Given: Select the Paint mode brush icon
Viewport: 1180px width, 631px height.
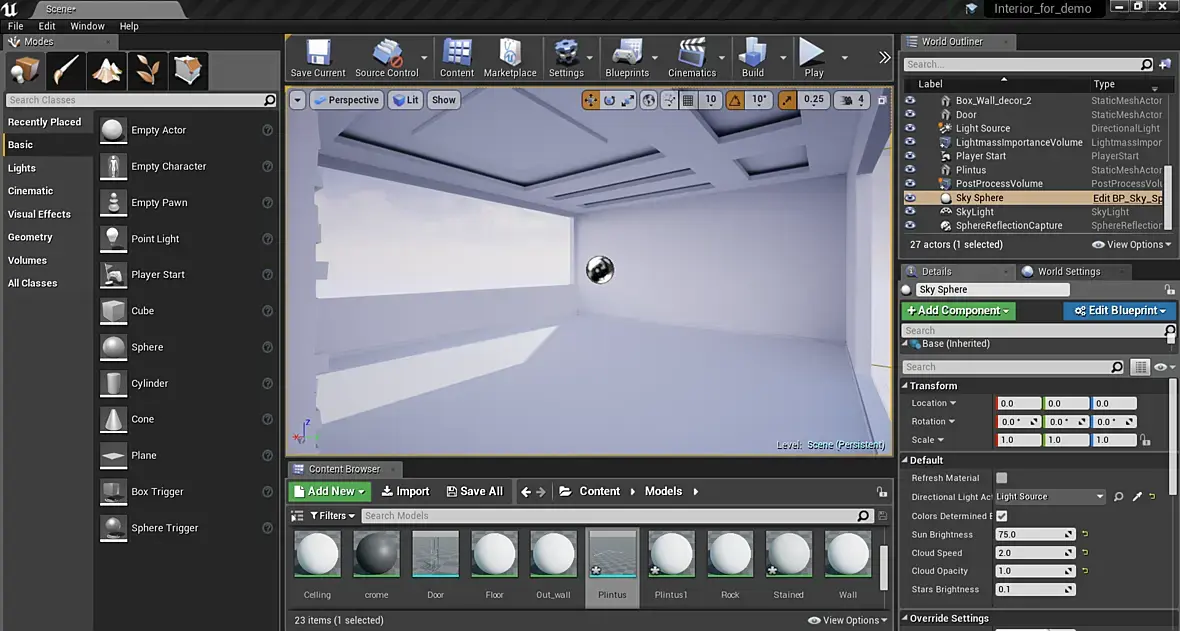Looking at the screenshot, I should tap(65, 71).
